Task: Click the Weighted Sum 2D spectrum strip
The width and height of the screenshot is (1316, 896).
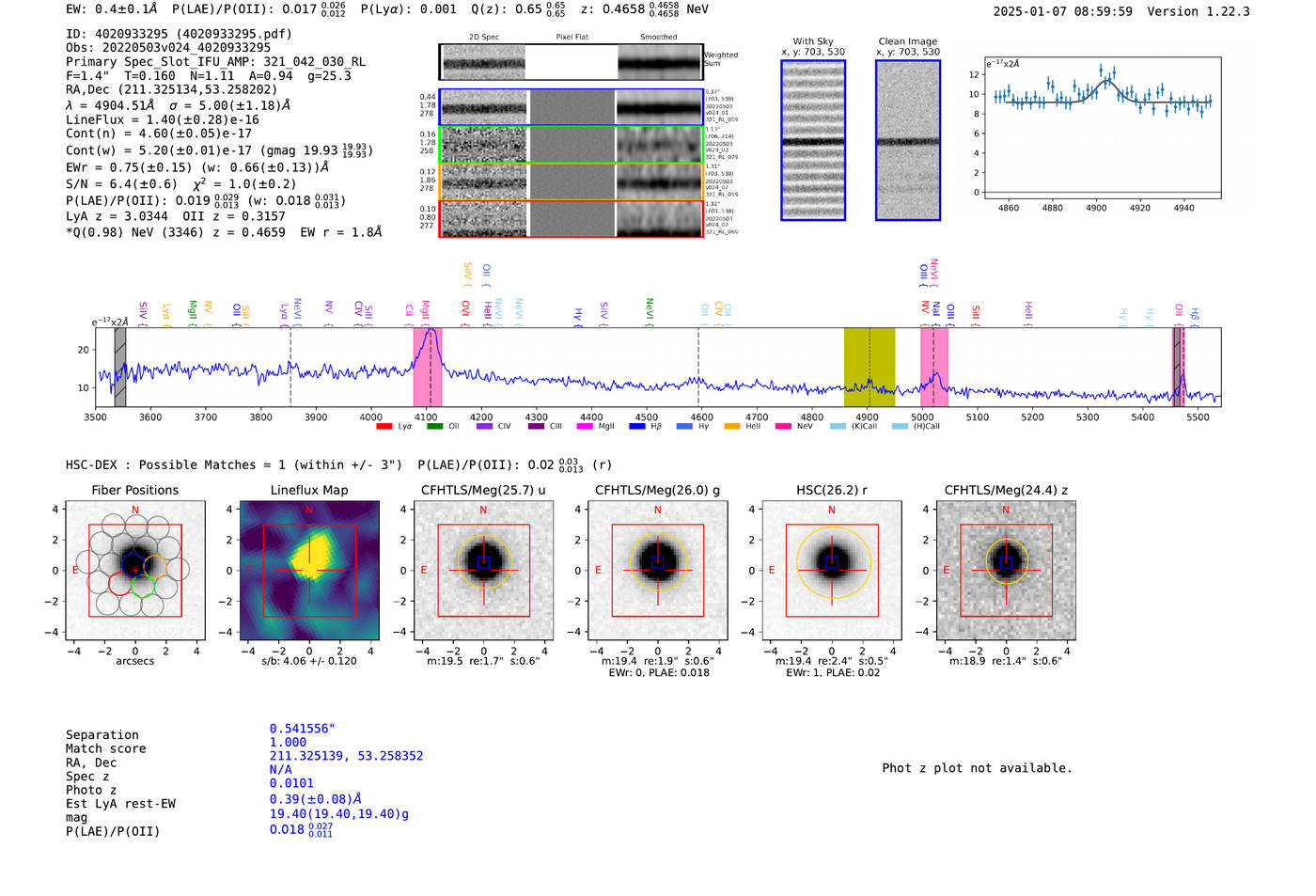Action: [x=571, y=62]
